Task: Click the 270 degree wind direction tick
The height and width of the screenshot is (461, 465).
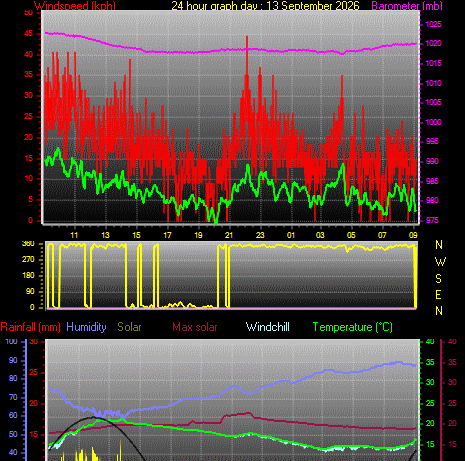Action: pyautogui.click(x=28, y=259)
